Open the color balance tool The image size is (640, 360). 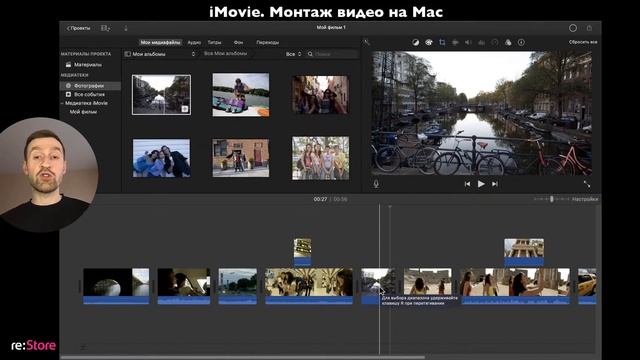coord(416,42)
